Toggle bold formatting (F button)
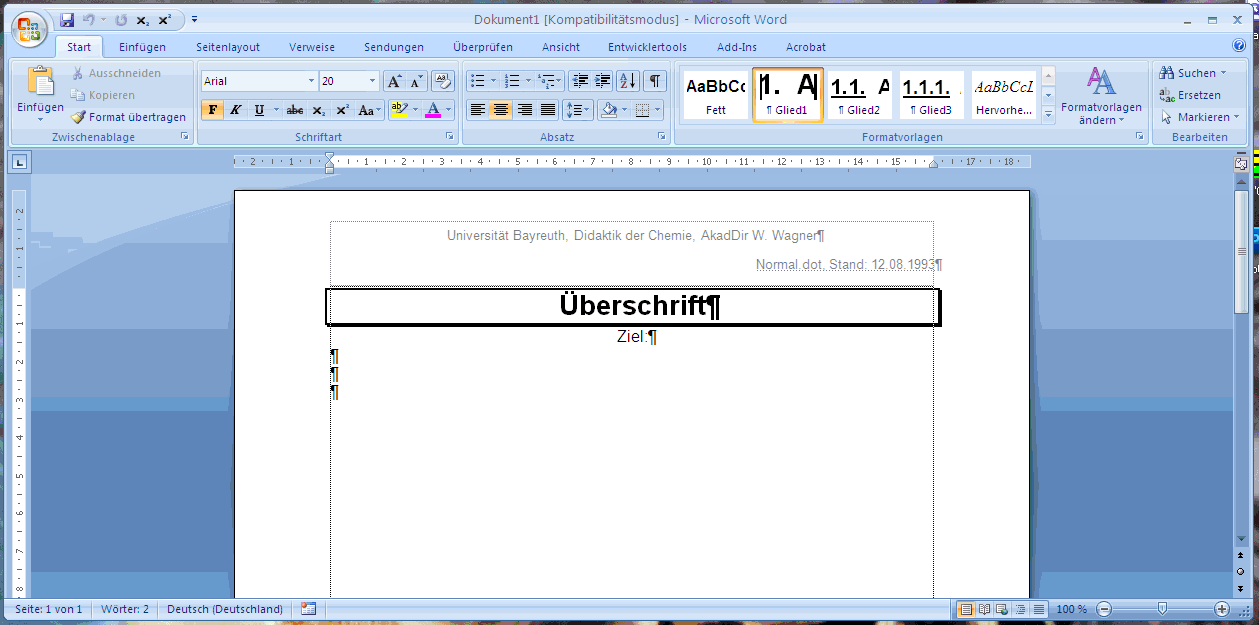The height and width of the screenshot is (625, 1259). [212, 110]
